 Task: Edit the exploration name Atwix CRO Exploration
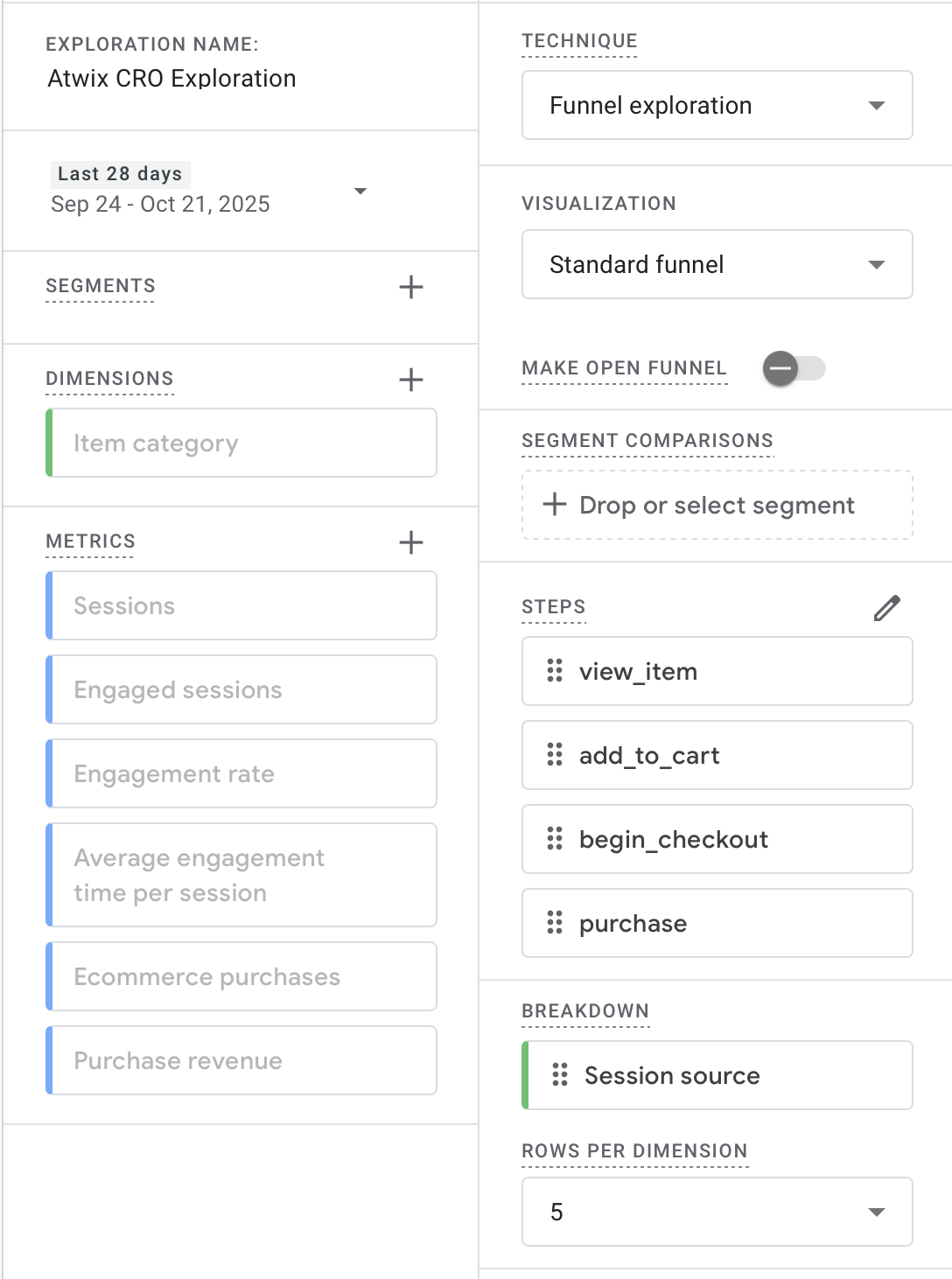pos(171,79)
